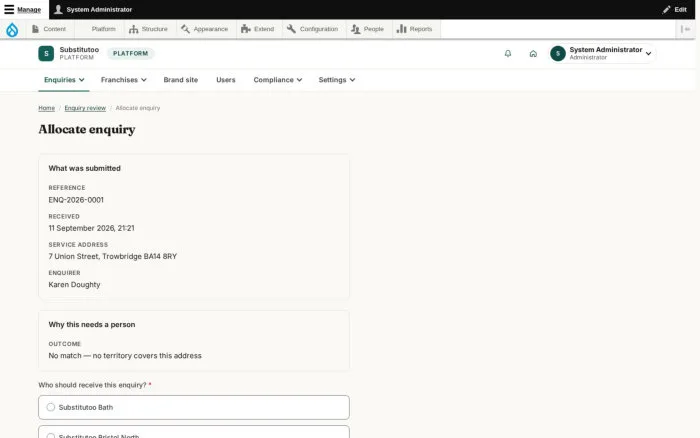Expand the Franchises navigation dropdown

(124, 80)
